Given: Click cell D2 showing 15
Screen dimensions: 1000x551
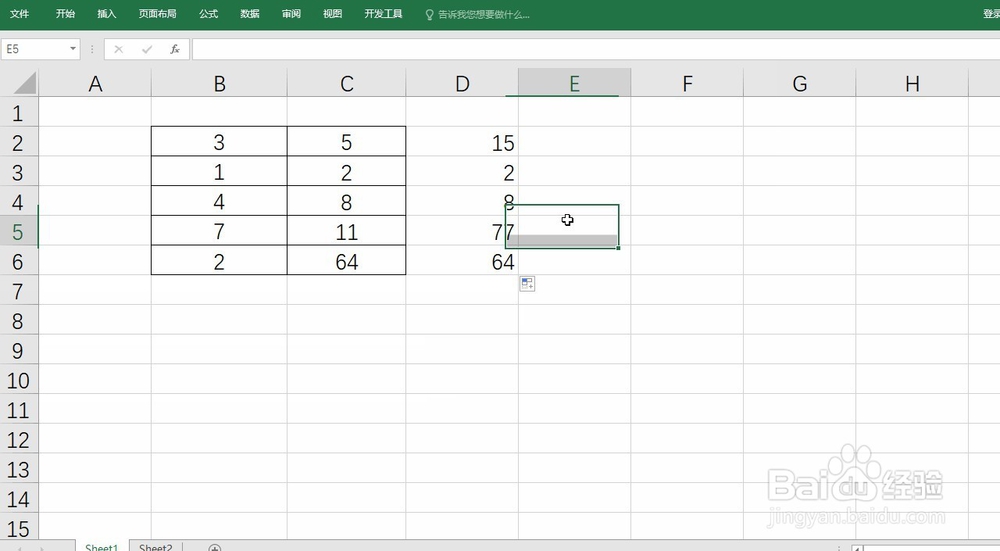Looking at the screenshot, I should (462, 143).
